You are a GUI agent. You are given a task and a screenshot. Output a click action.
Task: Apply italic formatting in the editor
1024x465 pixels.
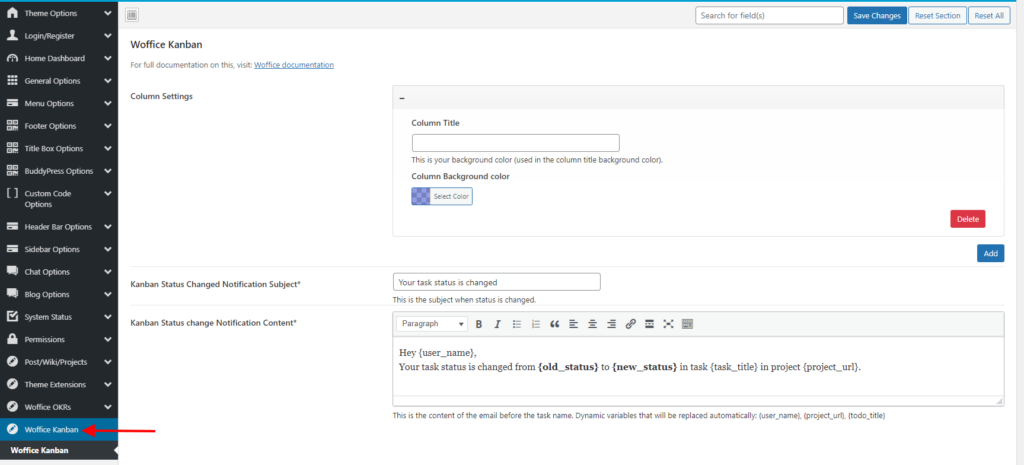(x=497, y=324)
